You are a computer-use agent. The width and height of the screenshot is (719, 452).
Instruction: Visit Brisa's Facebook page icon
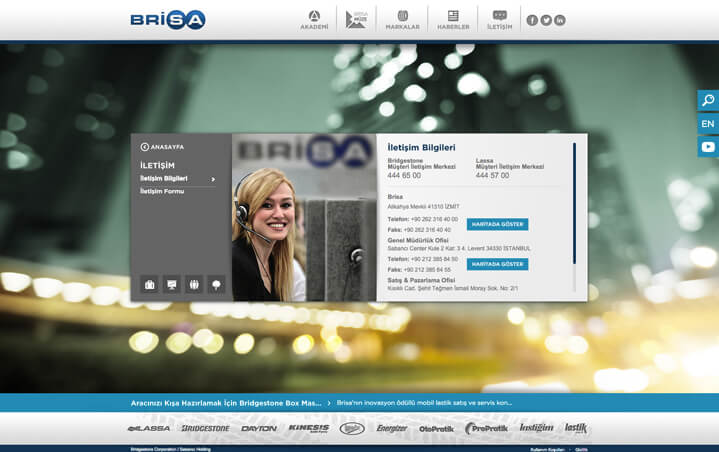tap(532, 20)
